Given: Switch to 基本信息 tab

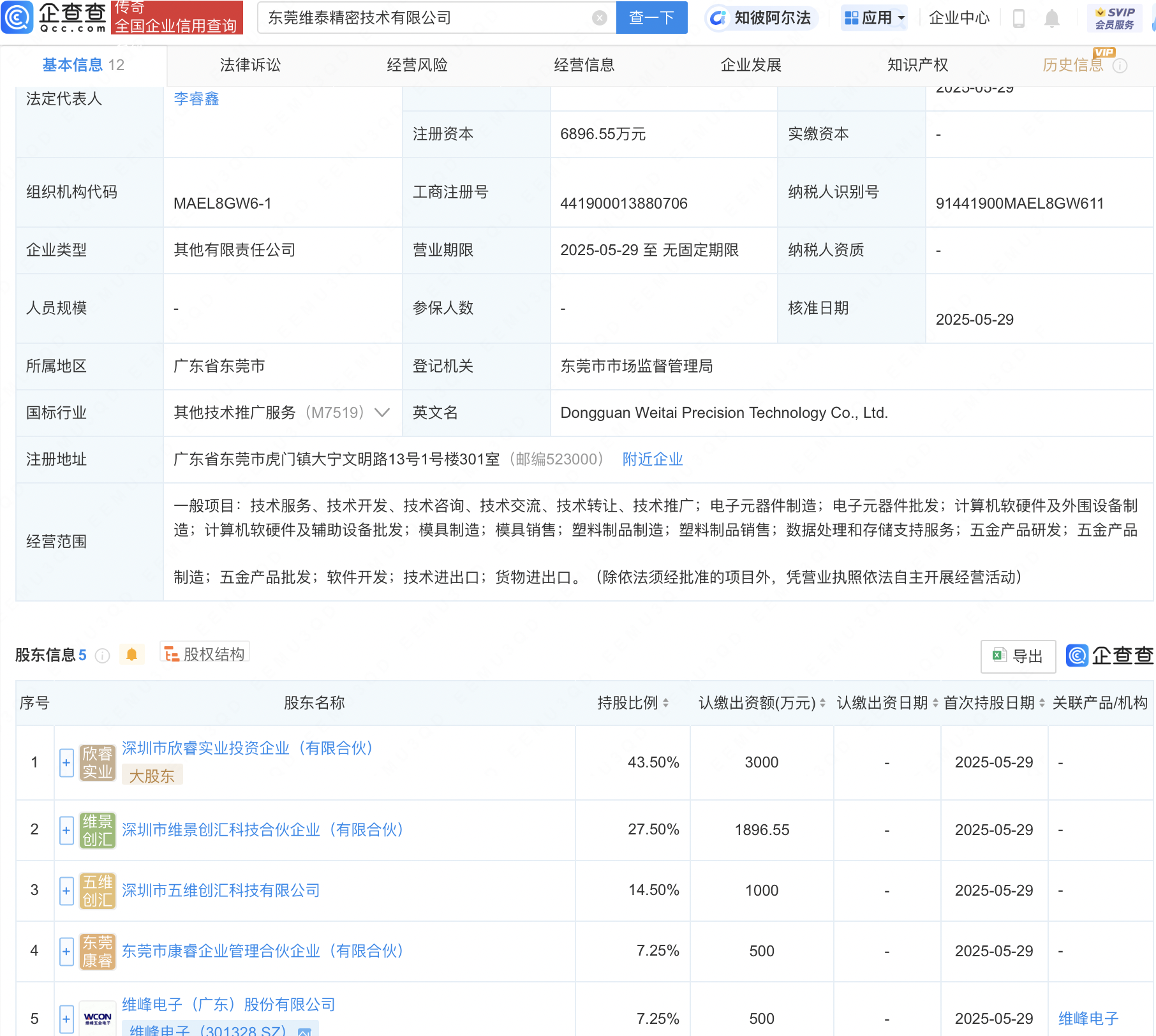Looking at the screenshot, I should click(x=83, y=65).
